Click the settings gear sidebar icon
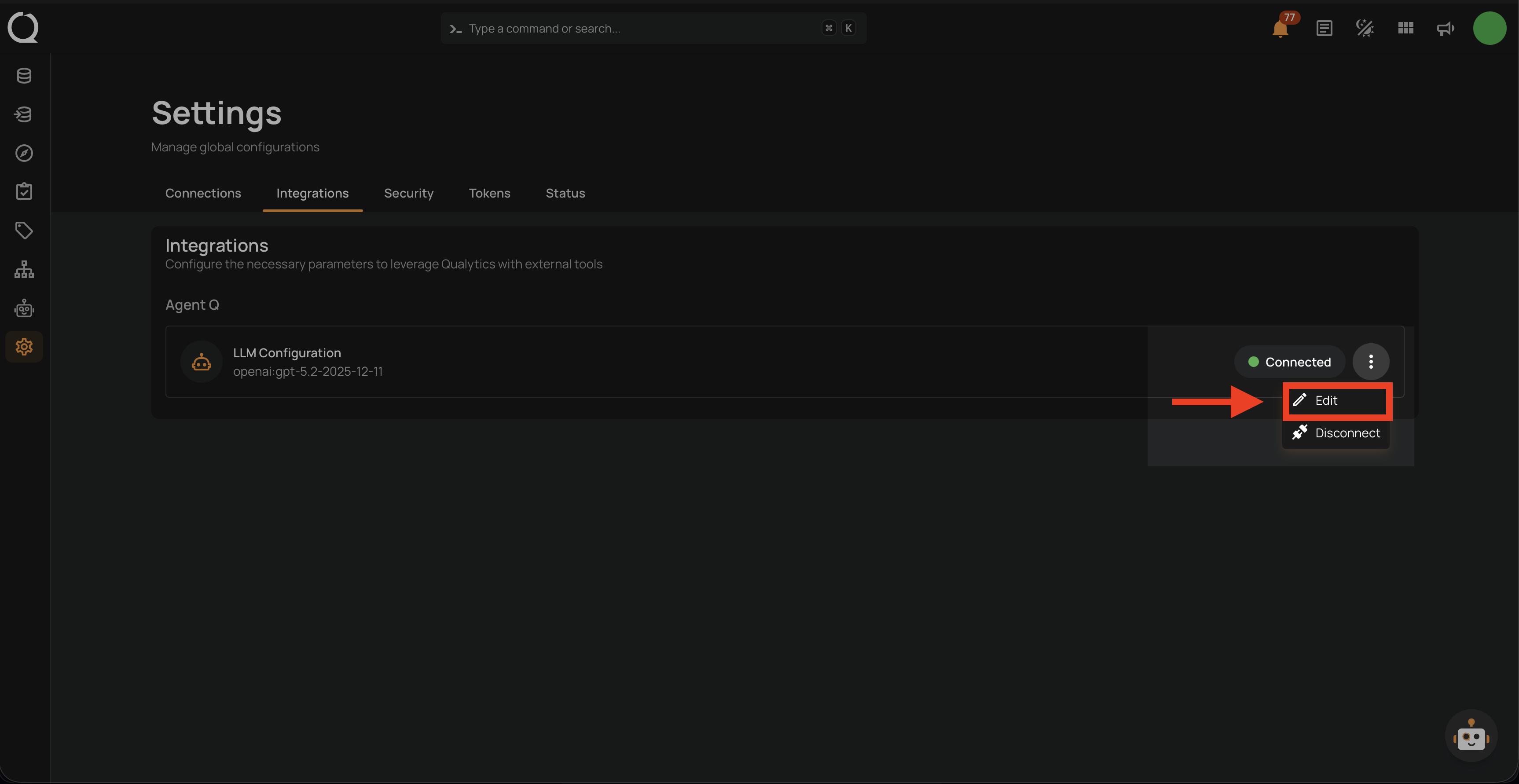The image size is (1519, 784). tap(24, 347)
